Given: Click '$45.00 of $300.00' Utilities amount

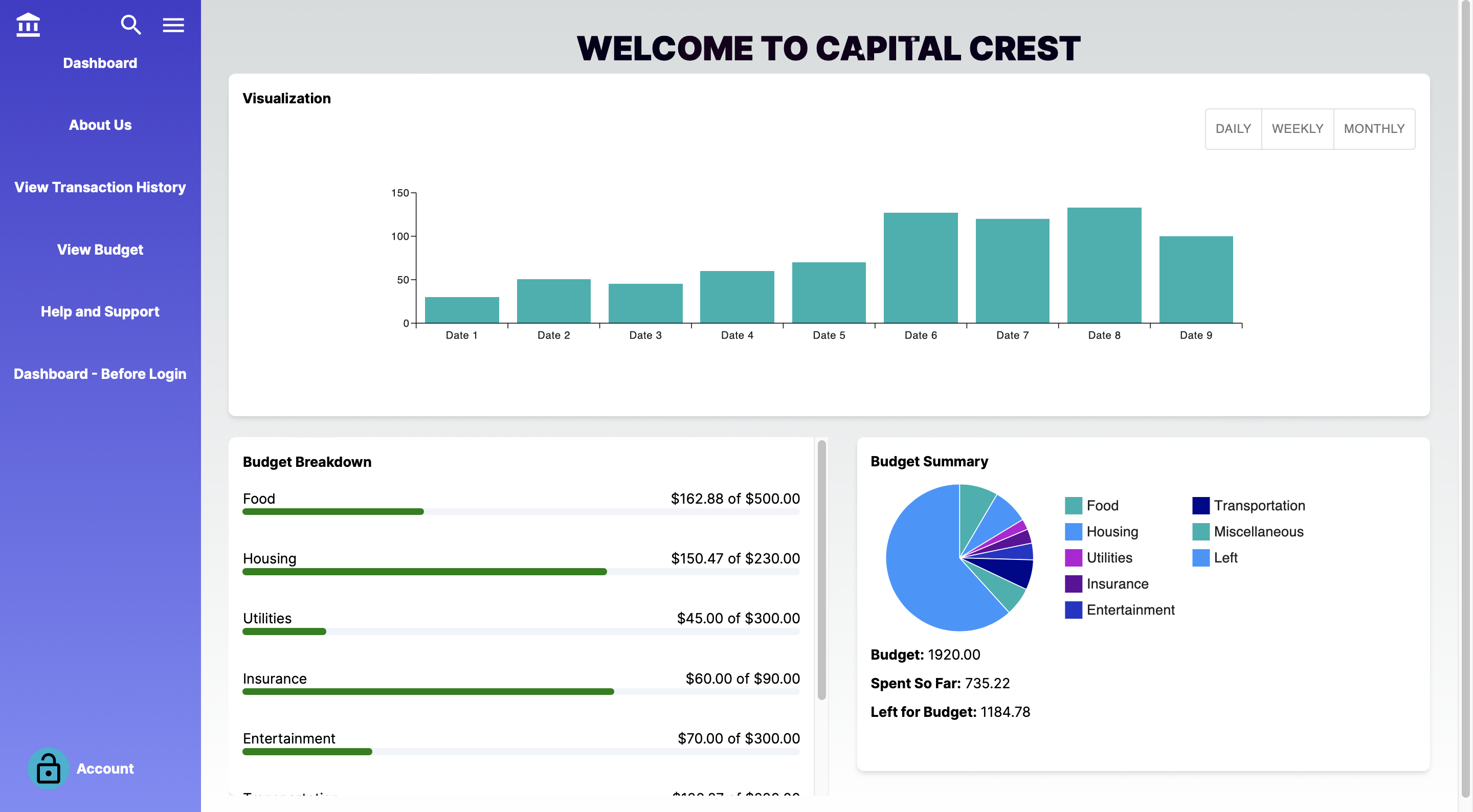Looking at the screenshot, I should 738,618.
